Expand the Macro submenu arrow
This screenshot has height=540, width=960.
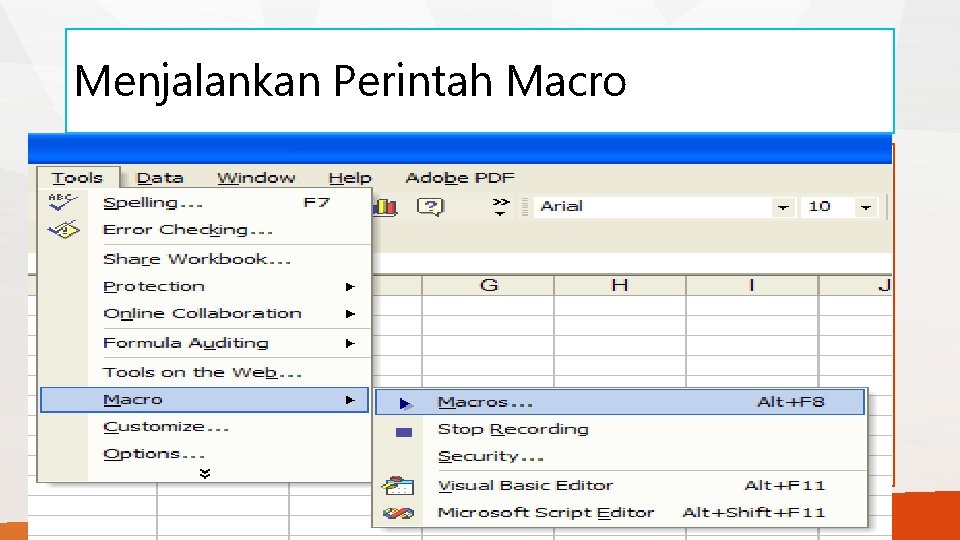pos(350,400)
